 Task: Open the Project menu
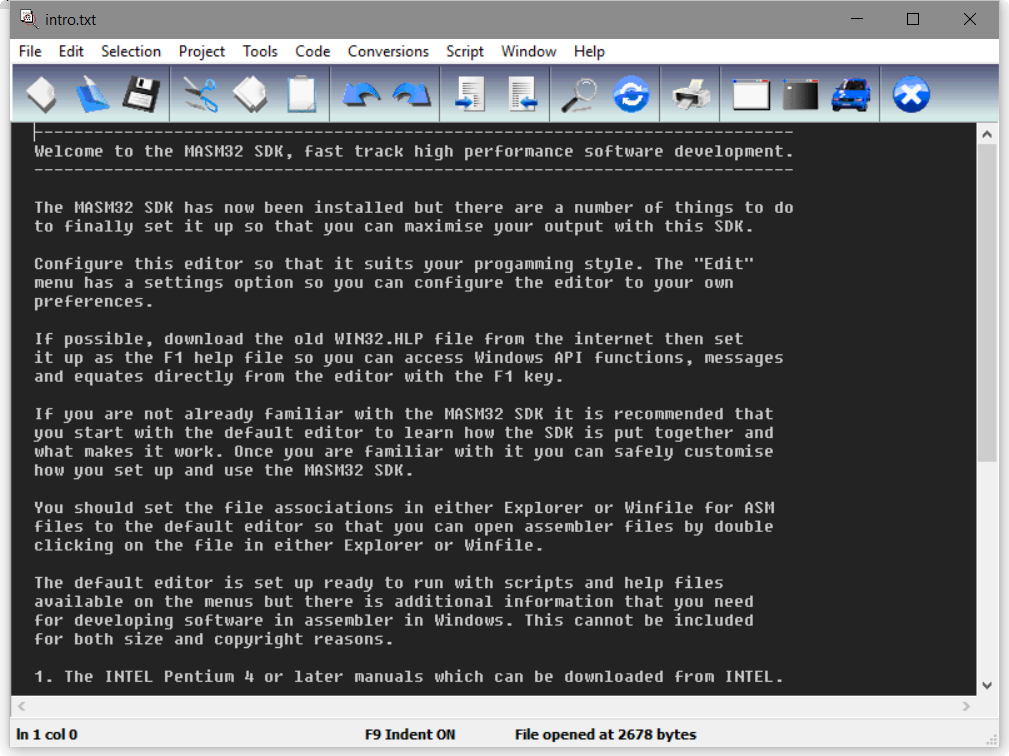pyautogui.click(x=201, y=51)
